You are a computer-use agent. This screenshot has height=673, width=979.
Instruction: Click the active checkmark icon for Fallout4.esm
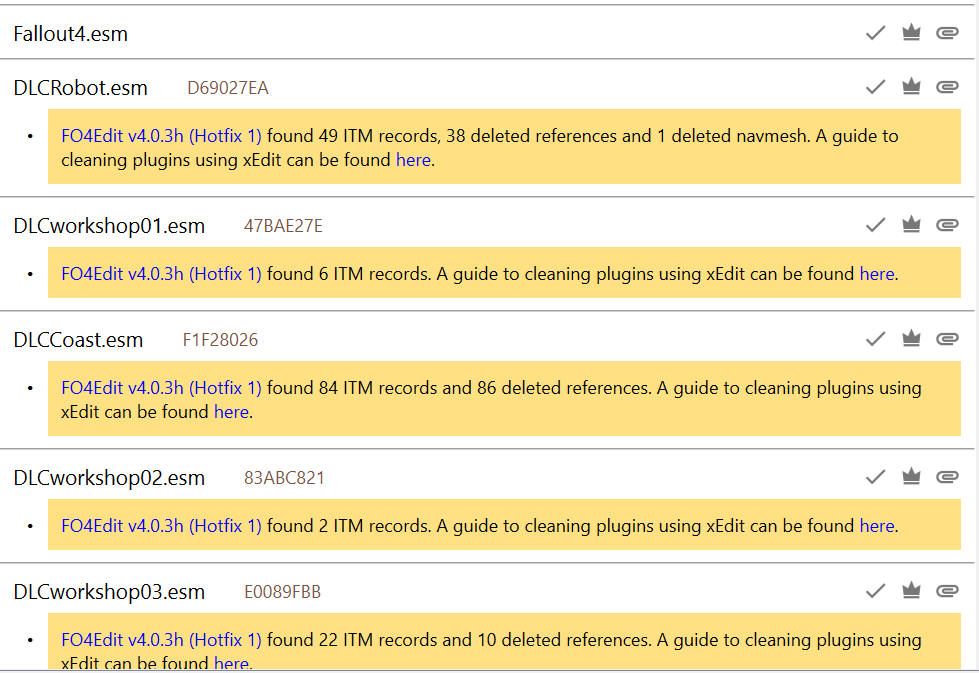(876, 33)
